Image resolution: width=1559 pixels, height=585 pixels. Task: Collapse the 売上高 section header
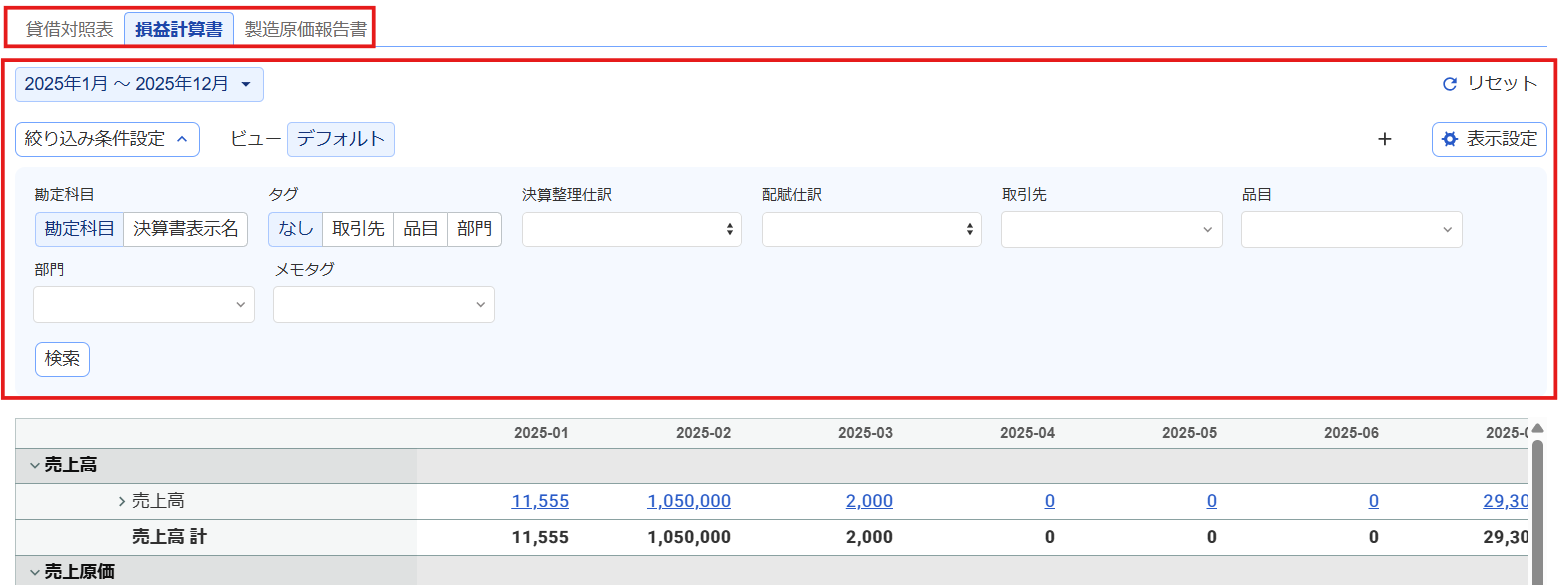point(35,465)
